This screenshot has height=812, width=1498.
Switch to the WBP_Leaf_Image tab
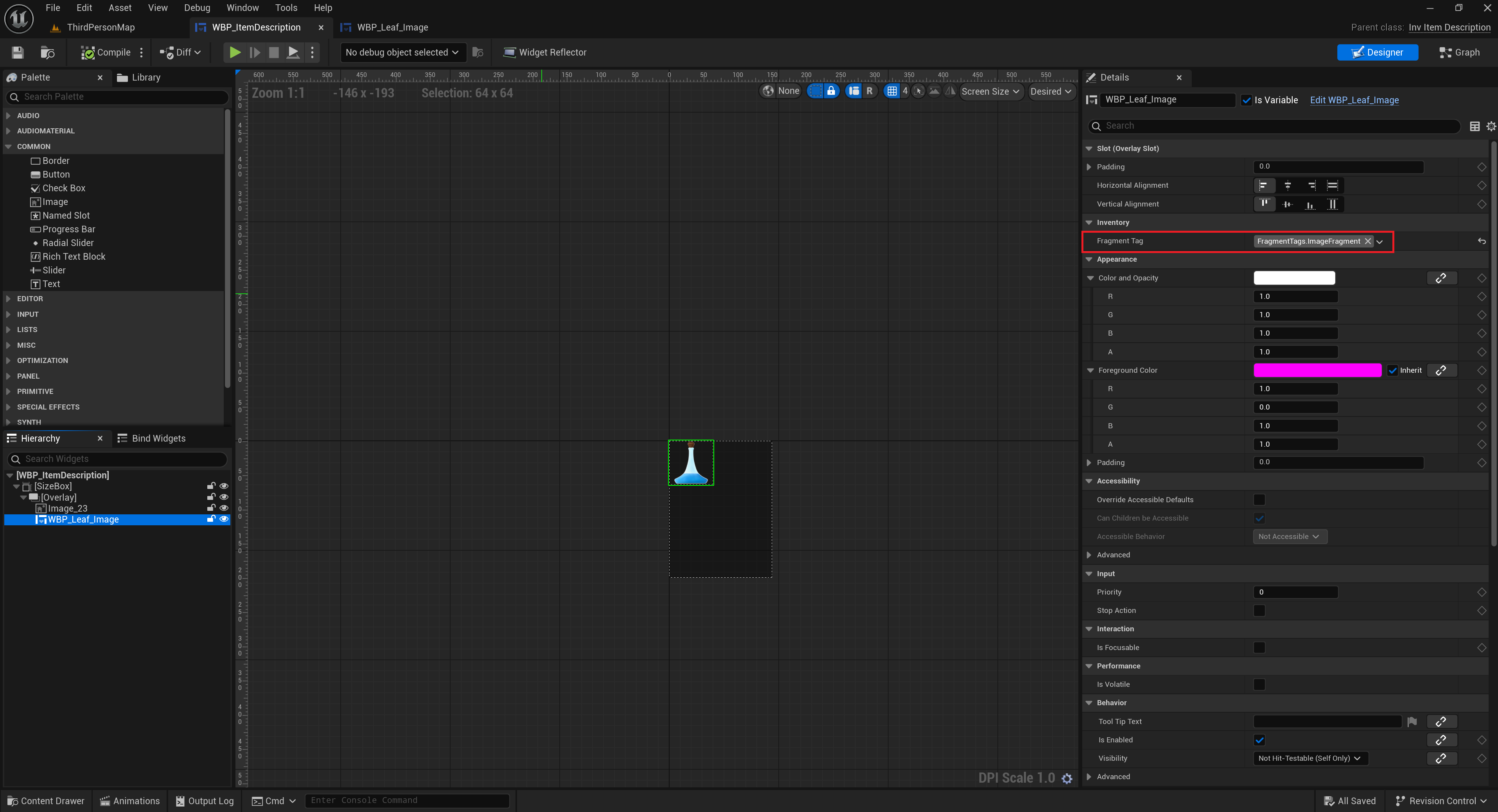tap(392, 27)
